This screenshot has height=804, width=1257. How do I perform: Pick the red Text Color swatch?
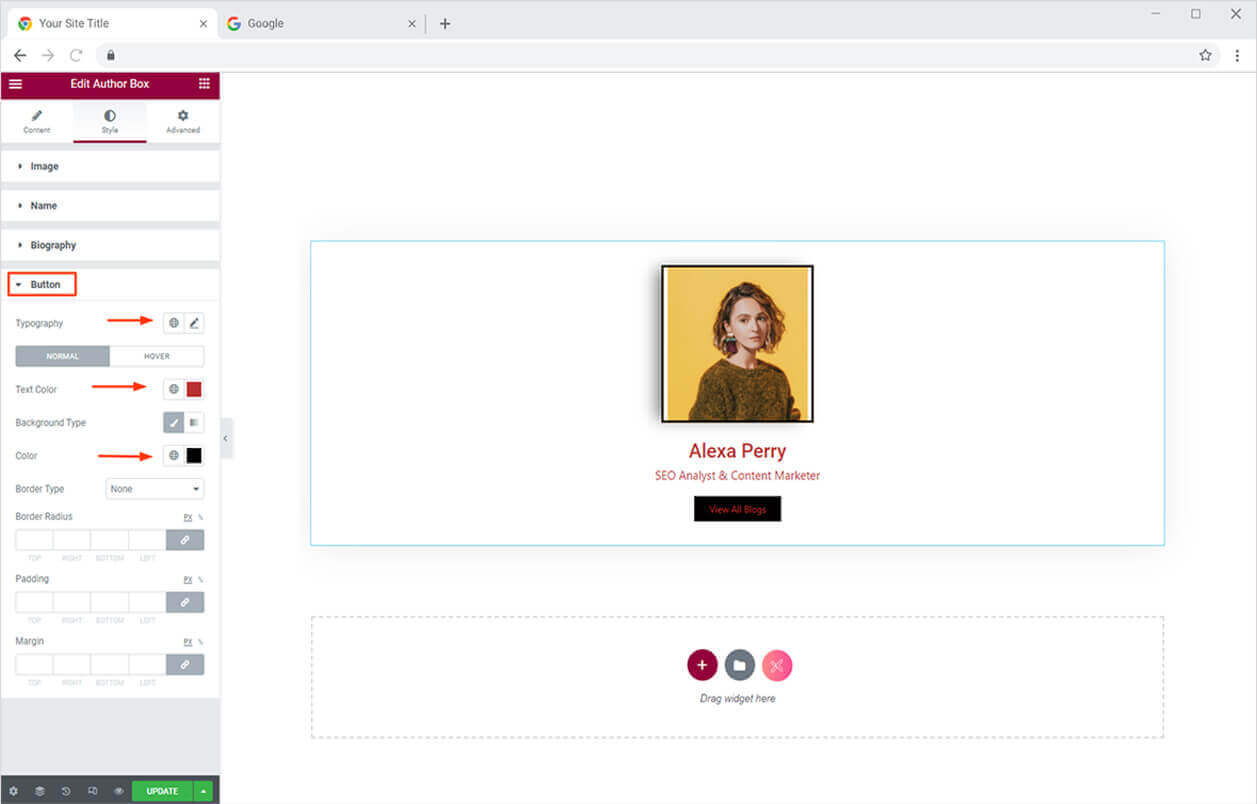point(194,389)
